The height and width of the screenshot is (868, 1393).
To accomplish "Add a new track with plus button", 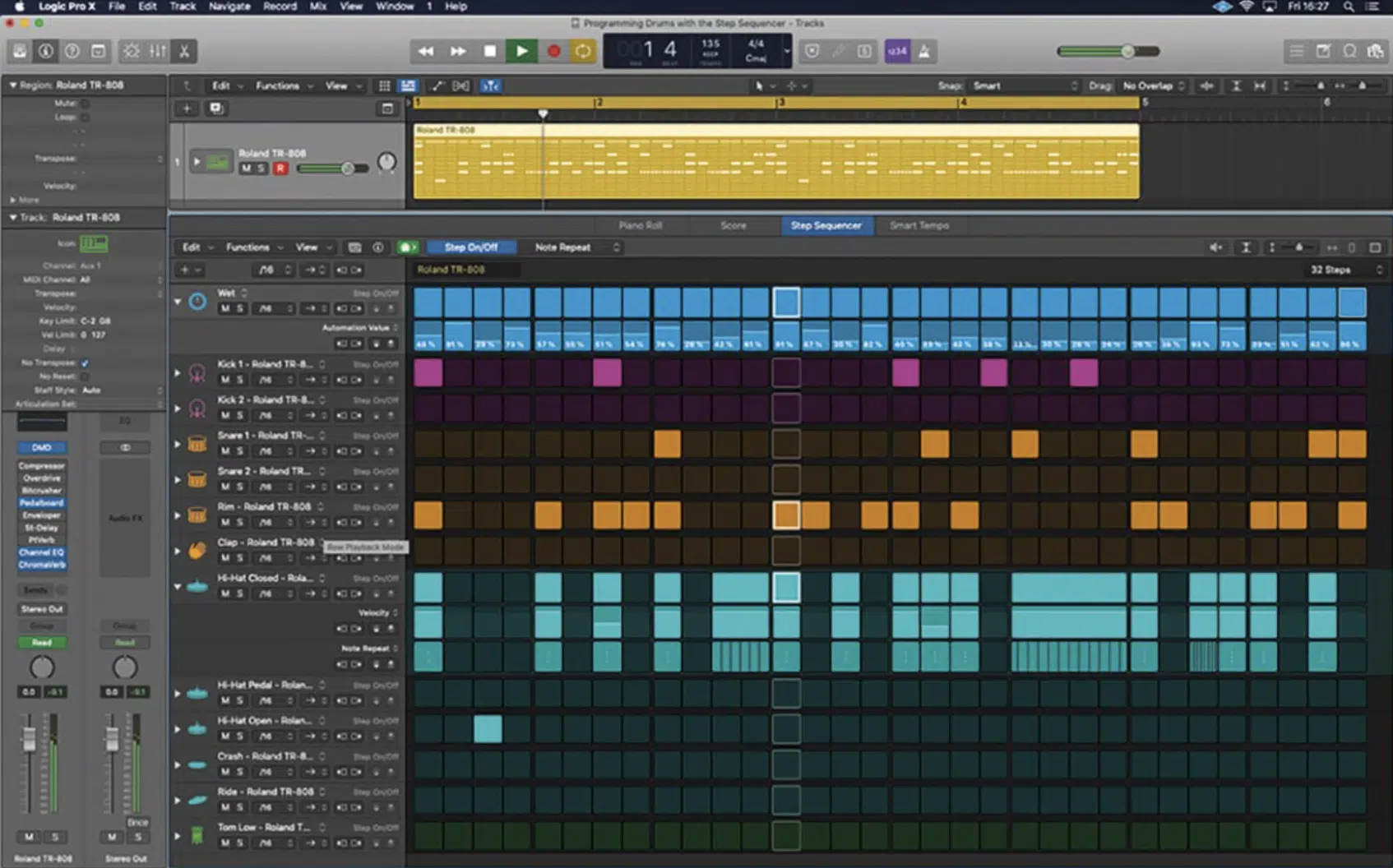I will tap(187, 108).
